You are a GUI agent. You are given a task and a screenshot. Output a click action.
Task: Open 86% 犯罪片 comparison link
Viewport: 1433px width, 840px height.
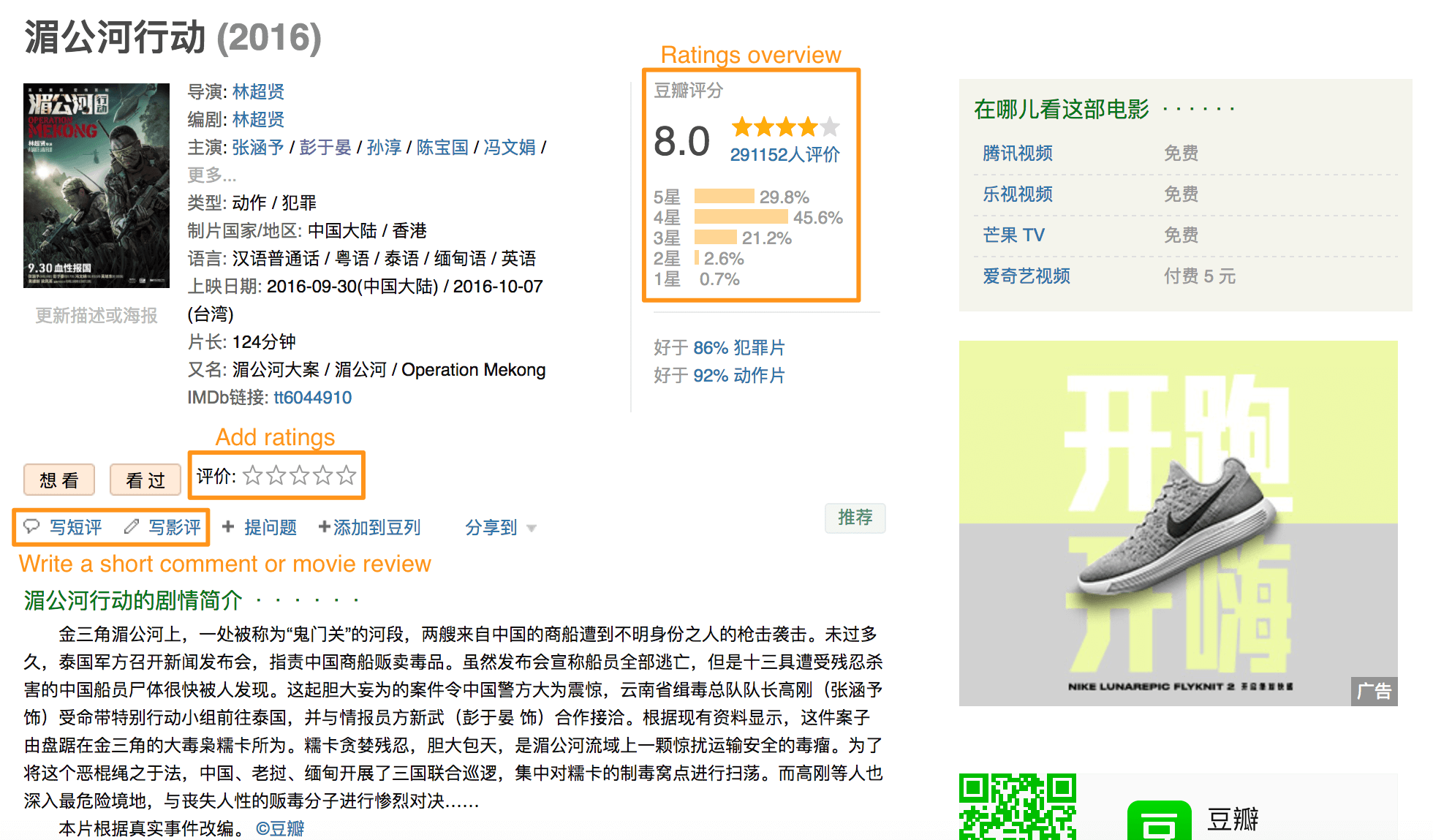coord(739,347)
